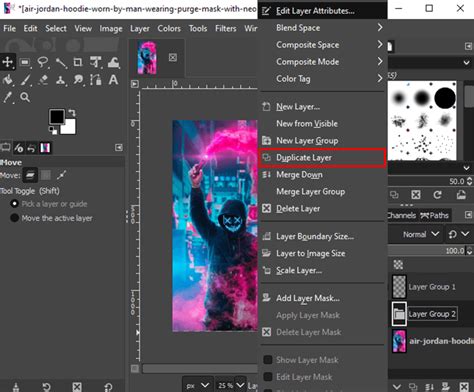
Task: Select the Crop tool
Action: click(78, 62)
